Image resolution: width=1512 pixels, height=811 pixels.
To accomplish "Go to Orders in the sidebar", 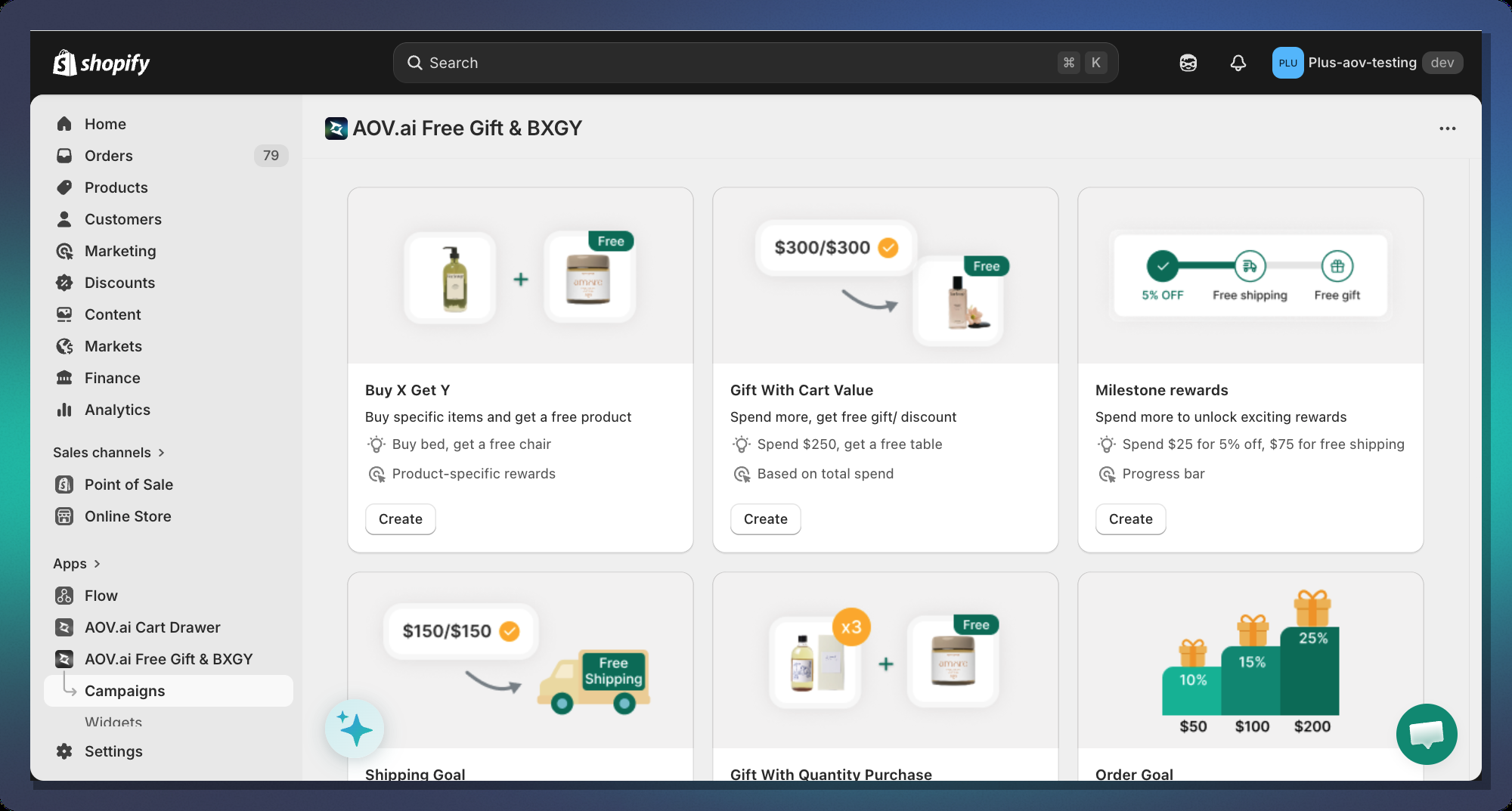I will [109, 156].
